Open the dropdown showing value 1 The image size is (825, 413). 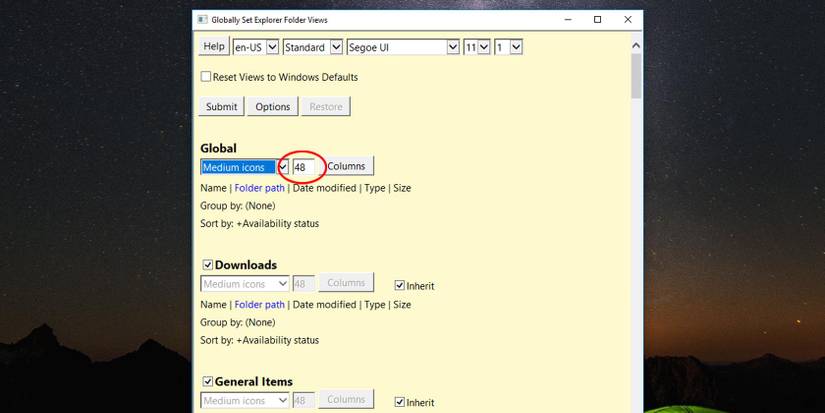508,47
